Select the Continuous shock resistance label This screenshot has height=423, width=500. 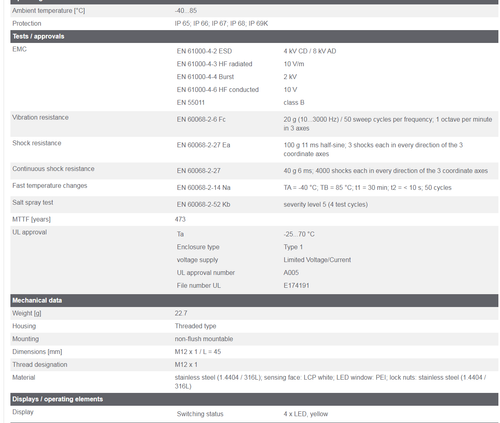click(x=53, y=169)
